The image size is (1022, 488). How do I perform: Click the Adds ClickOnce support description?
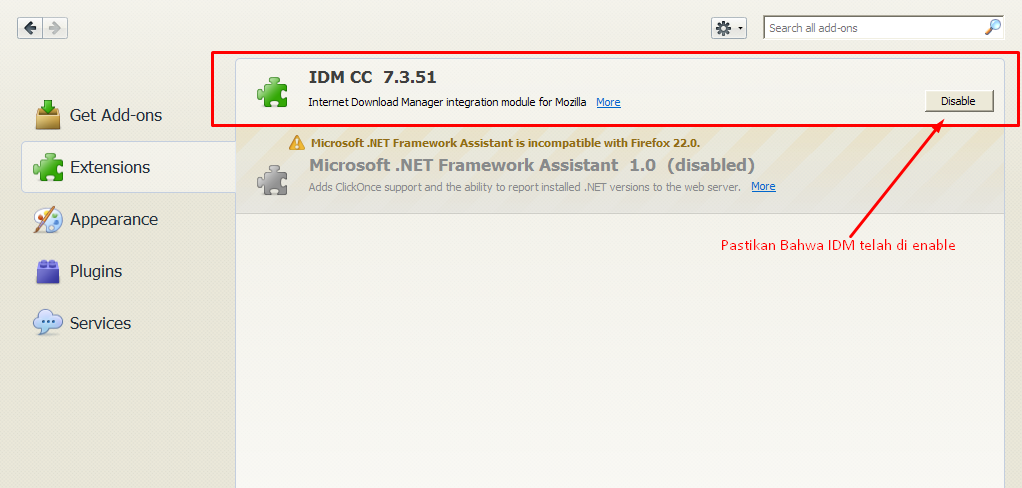coord(525,187)
